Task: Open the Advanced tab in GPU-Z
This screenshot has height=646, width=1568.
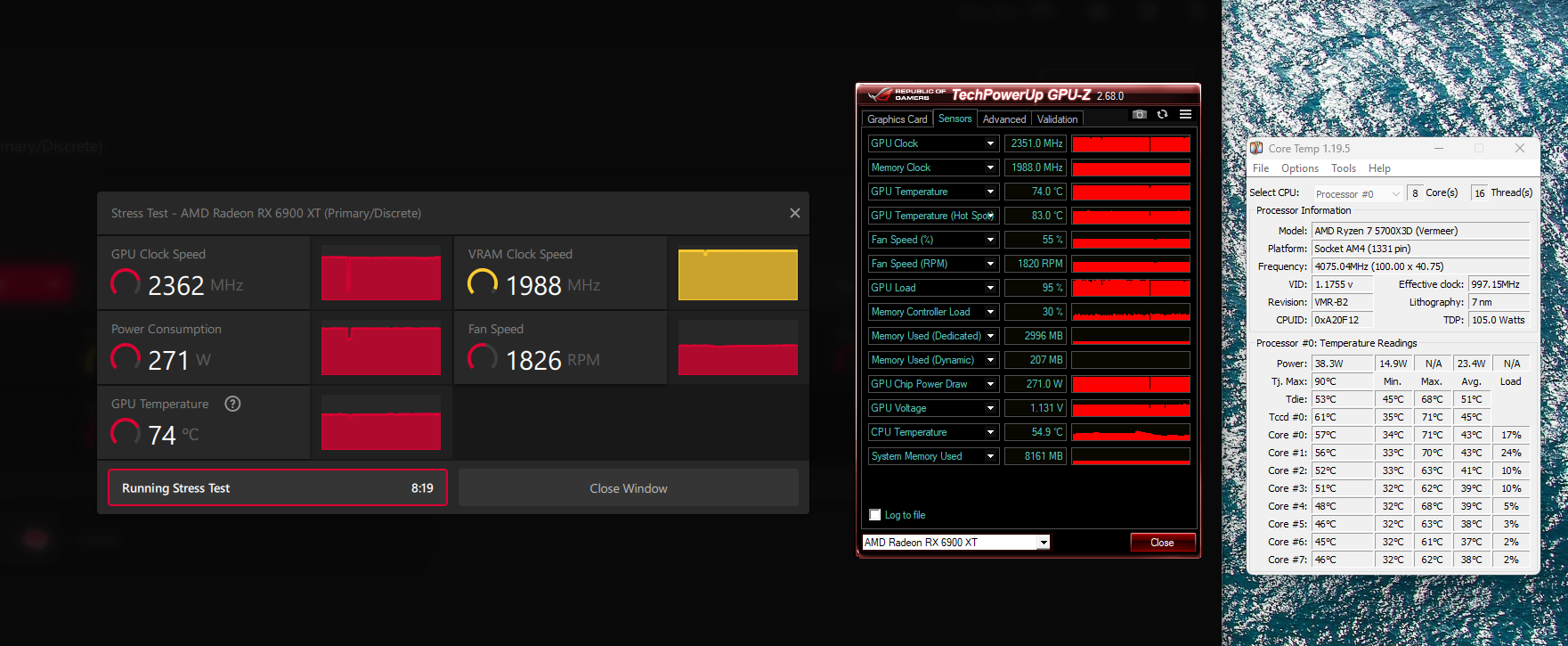Action: click(x=1004, y=119)
